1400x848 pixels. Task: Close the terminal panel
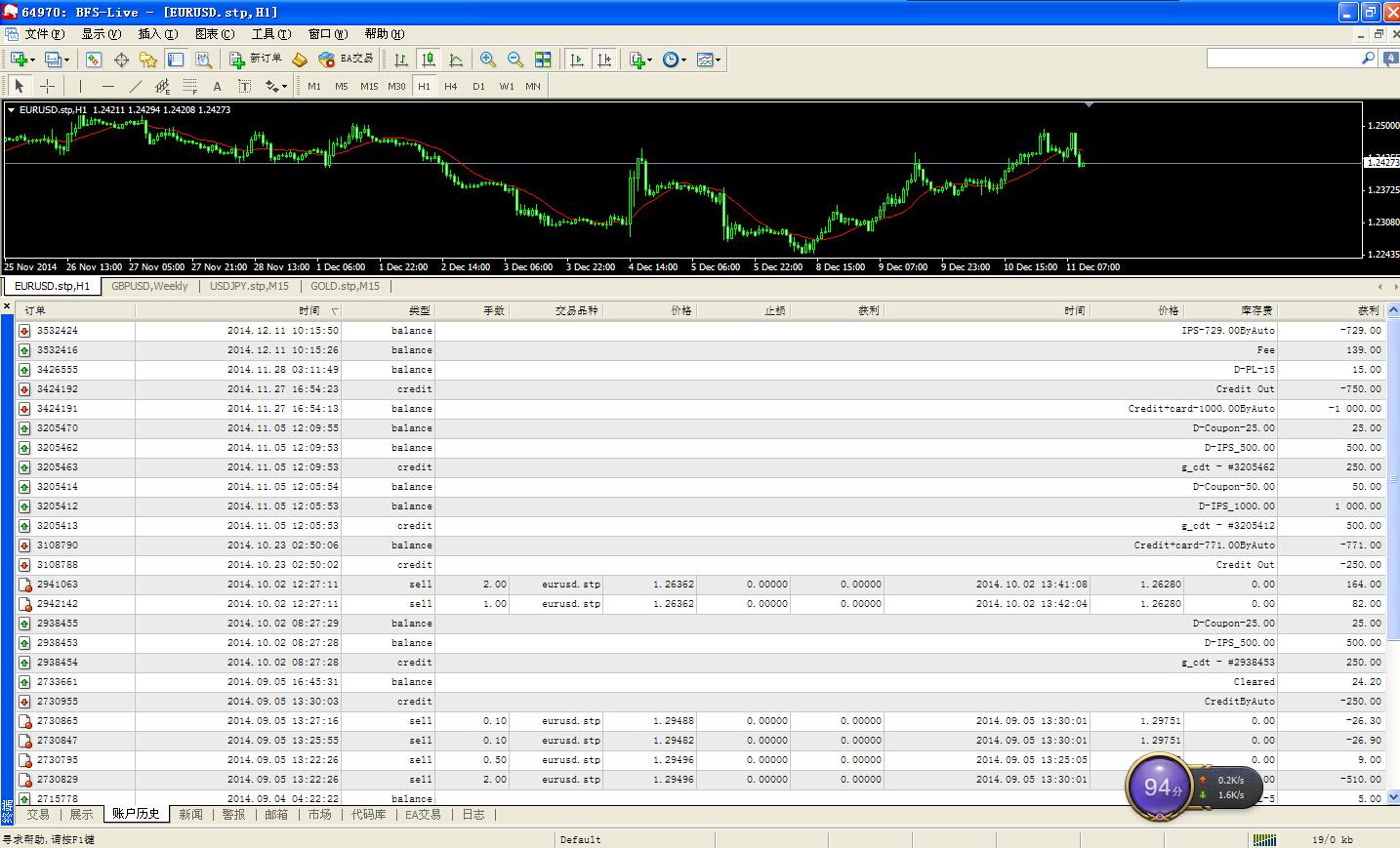click(x=7, y=307)
